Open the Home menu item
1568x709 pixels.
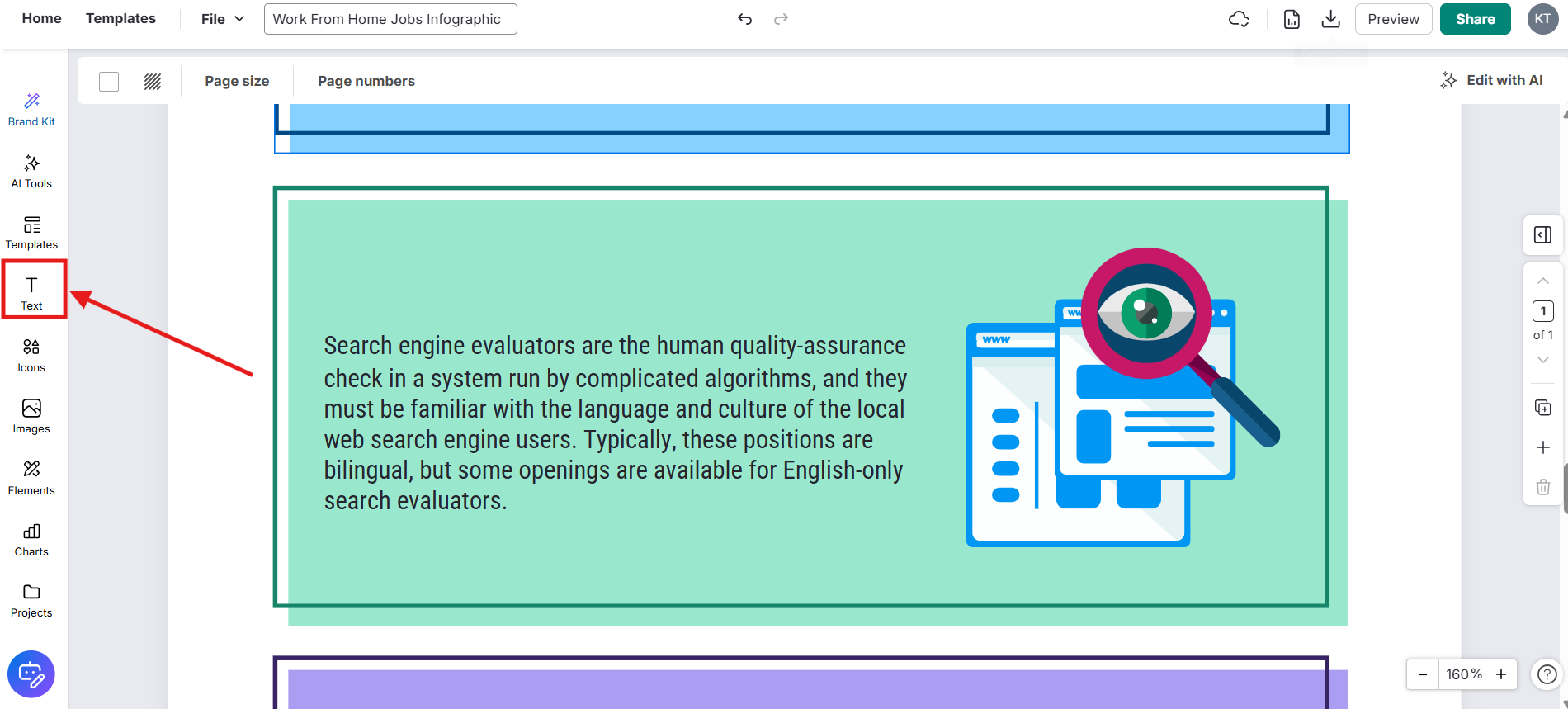(x=41, y=18)
